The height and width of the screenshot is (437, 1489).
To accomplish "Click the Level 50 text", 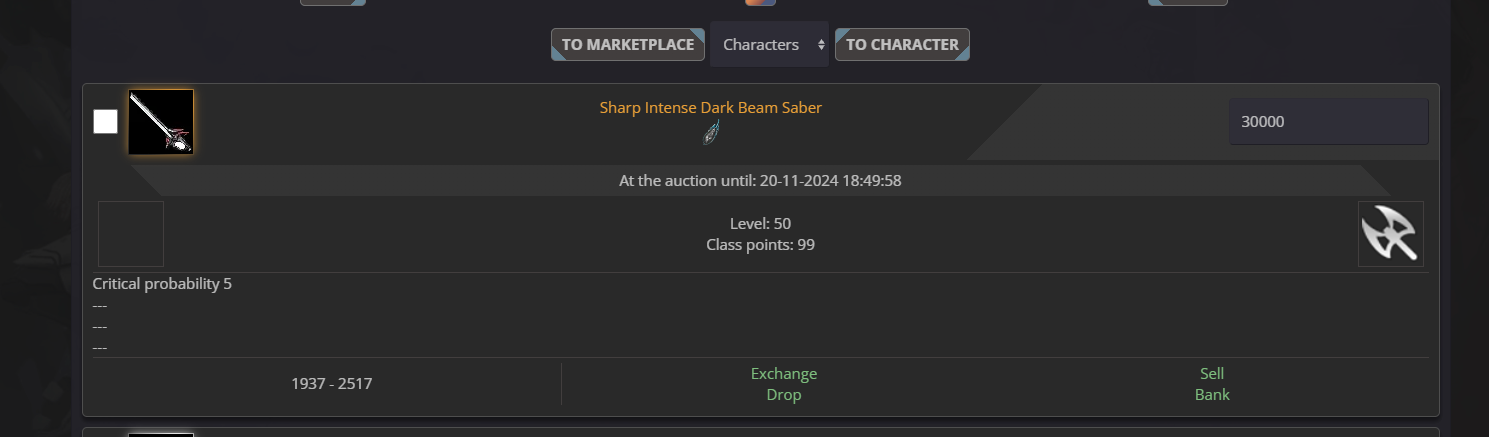I will coord(760,223).
